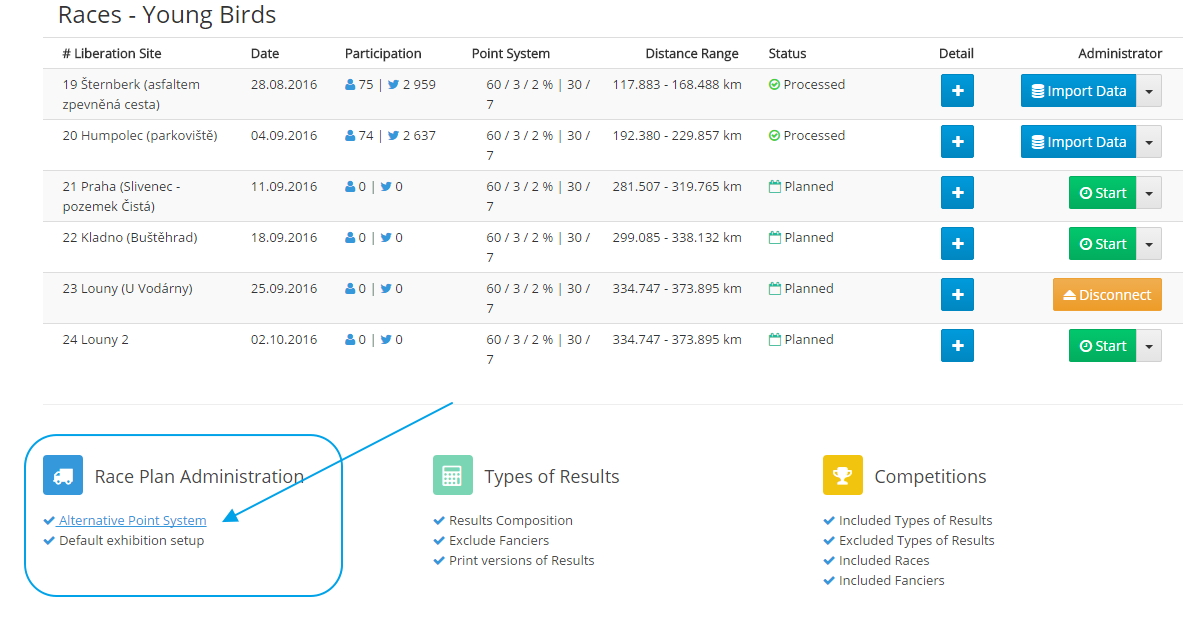Viewport: 1189px width, 621px height.
Task: Open Alternative Point System link
Action: point(132,520)
